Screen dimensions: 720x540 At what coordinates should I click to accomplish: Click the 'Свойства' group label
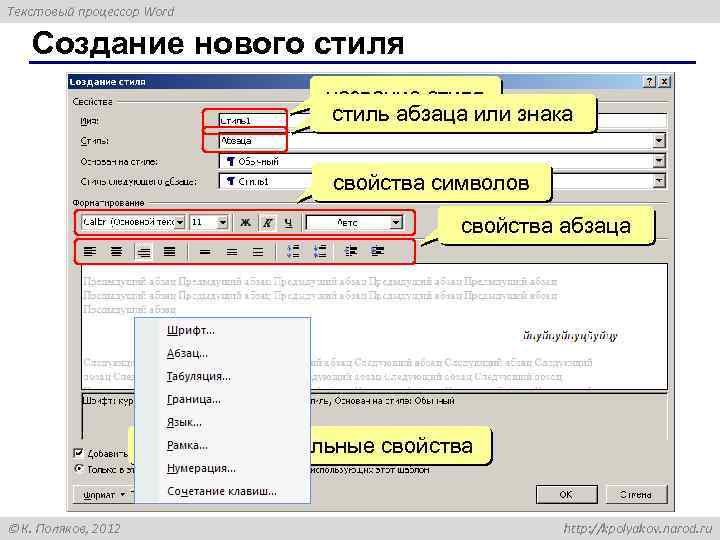92,102
